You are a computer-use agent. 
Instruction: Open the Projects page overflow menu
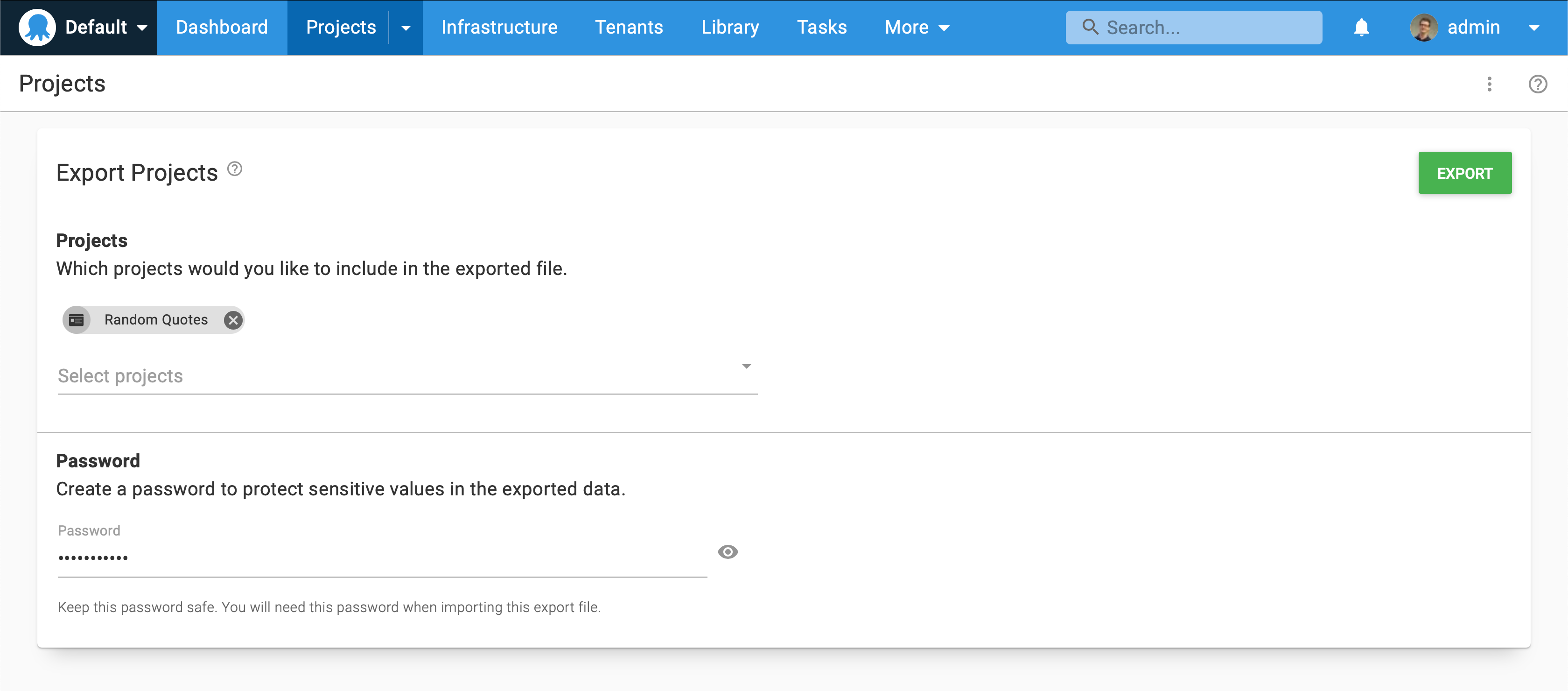(1490, 84)
